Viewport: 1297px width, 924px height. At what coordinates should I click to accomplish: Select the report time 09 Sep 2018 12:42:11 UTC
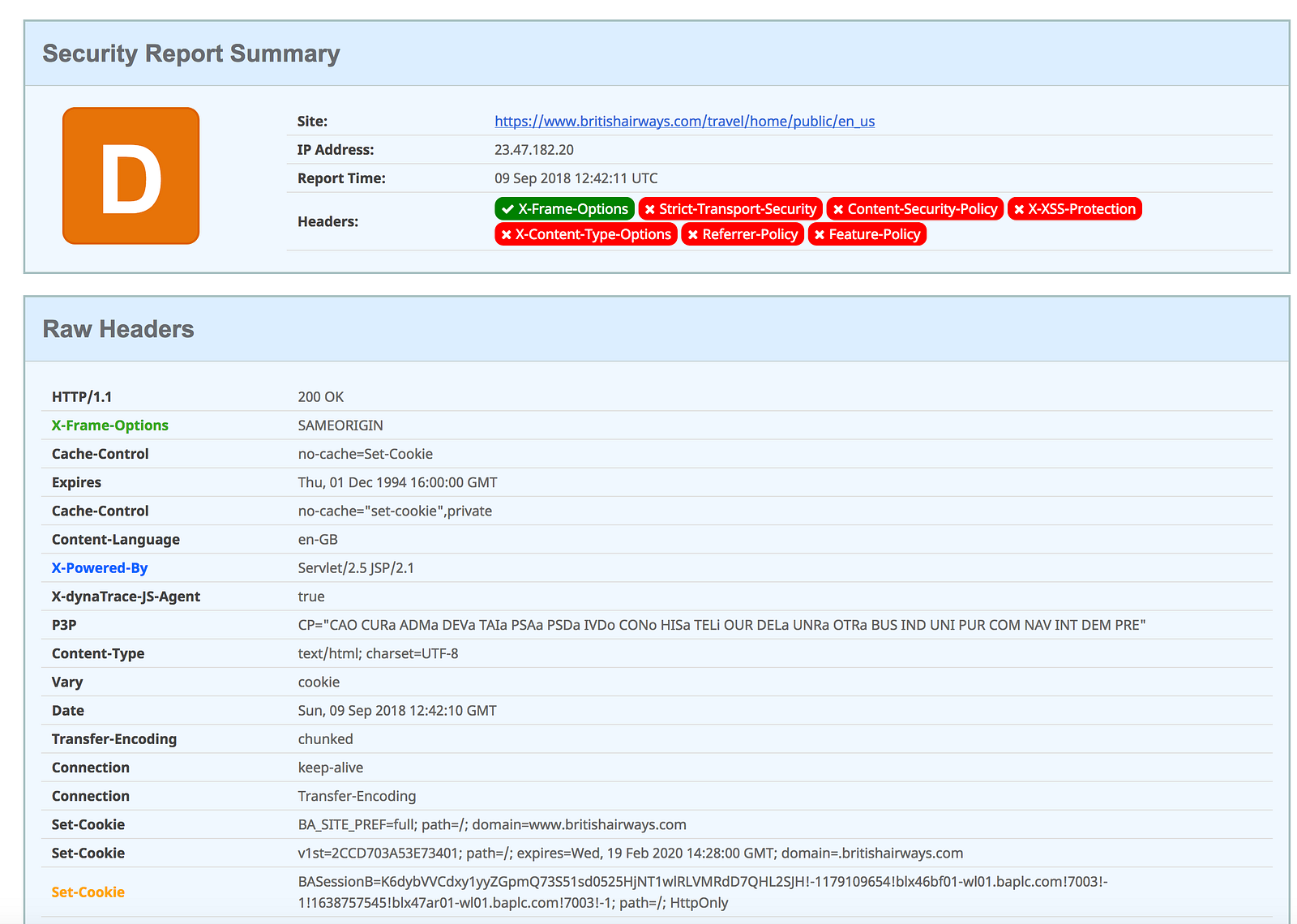576,178
